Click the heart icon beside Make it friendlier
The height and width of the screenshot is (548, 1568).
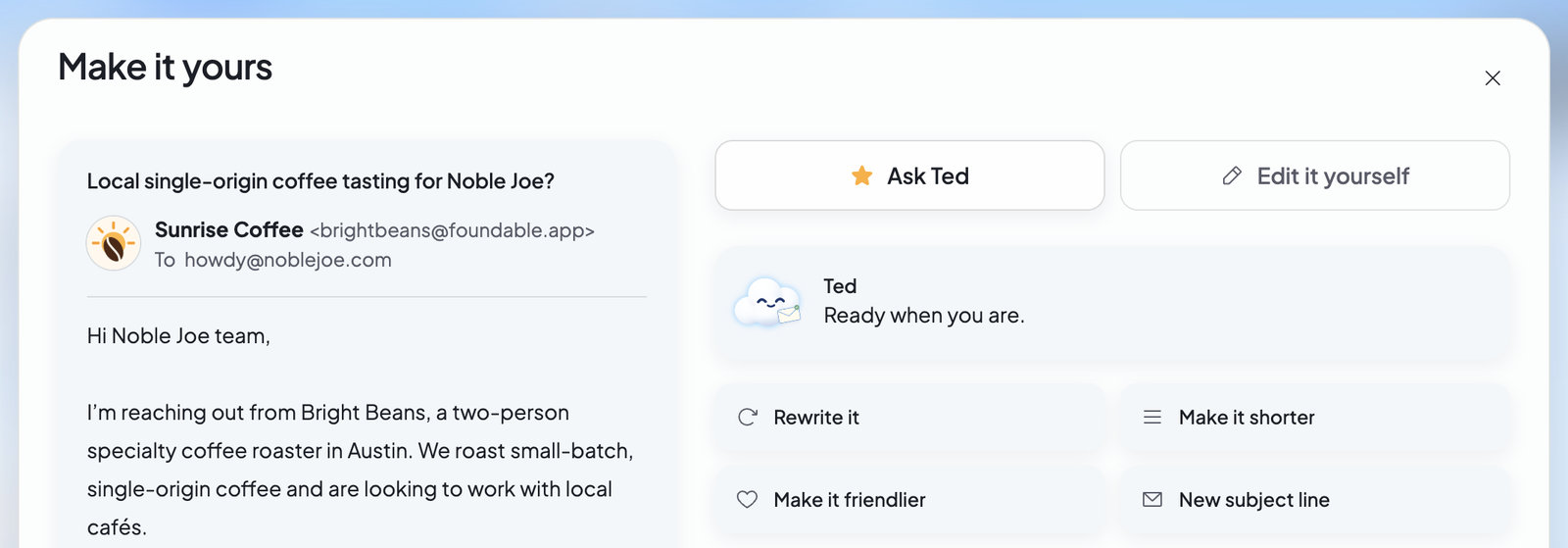747,499
